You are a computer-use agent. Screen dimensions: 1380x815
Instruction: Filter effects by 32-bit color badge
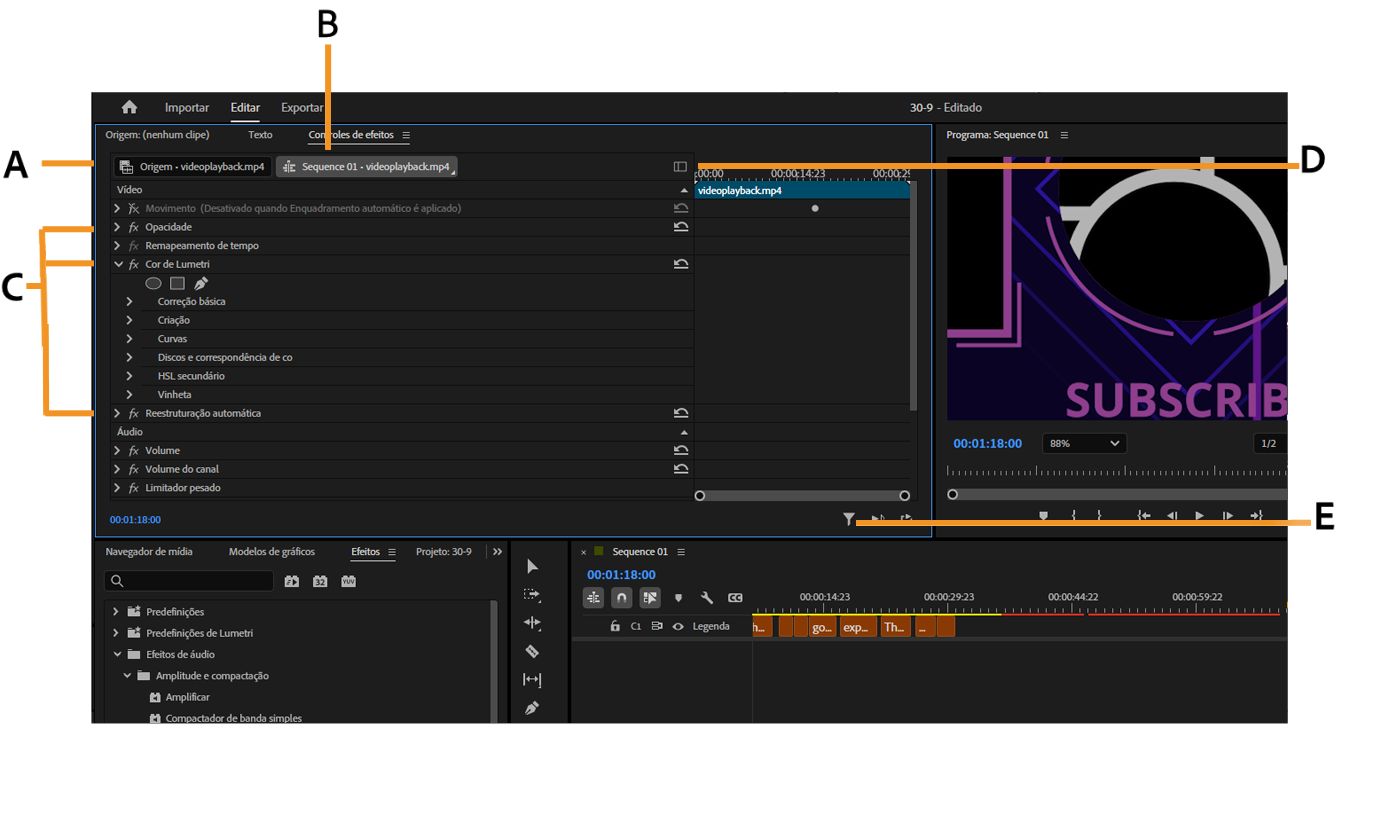click(x=320, y=581)
